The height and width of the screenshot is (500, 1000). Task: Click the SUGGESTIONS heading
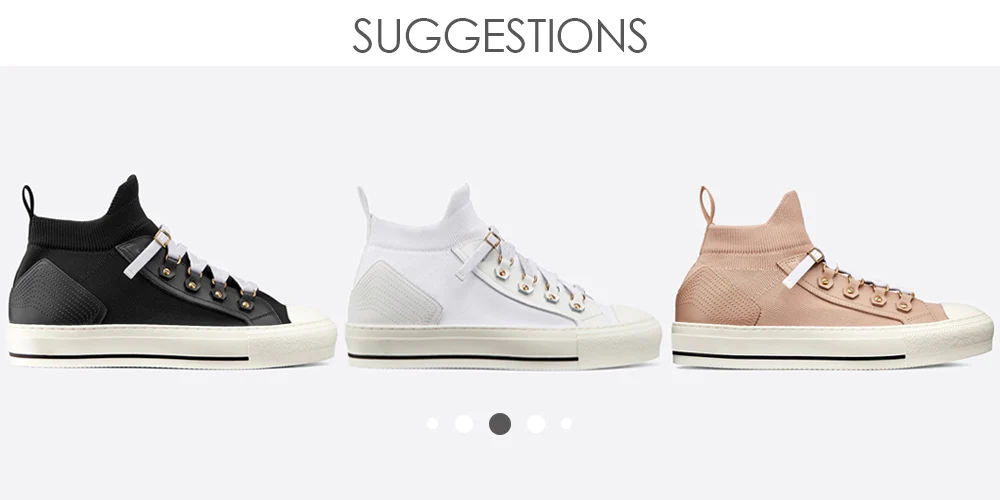click(500, 35)
